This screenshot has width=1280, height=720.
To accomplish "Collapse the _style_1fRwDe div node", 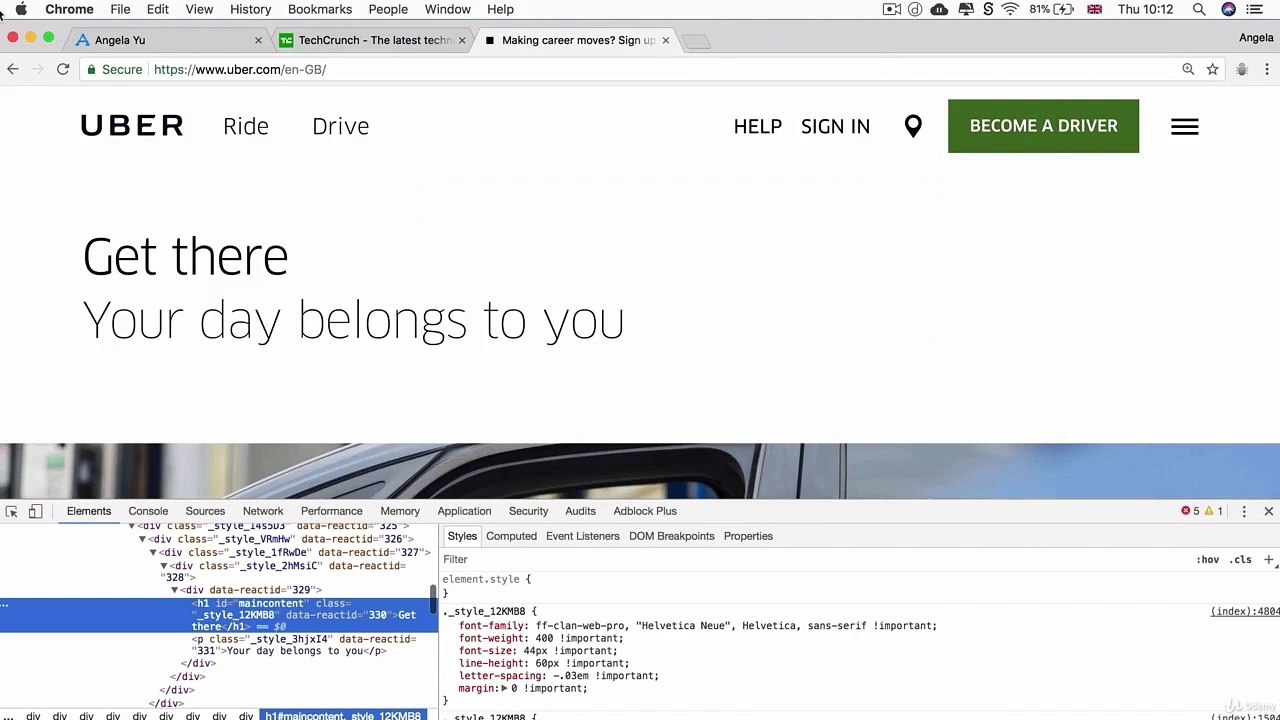I will [x=153, y=552].
